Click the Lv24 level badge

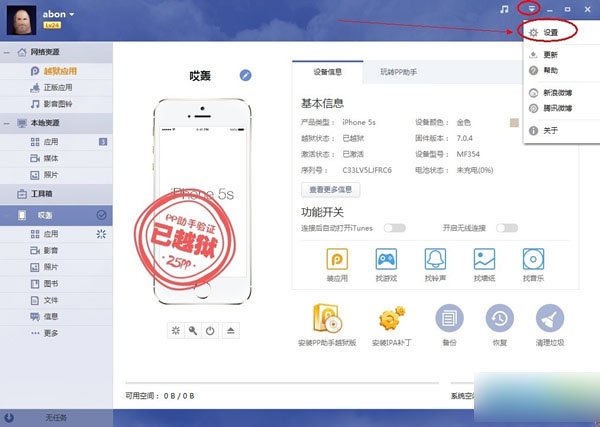point(52,26)
